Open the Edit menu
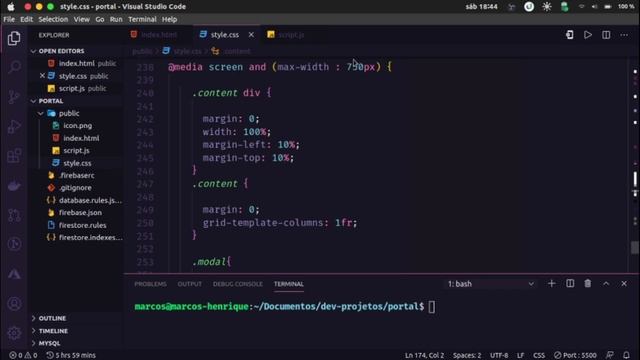The width and height of the screenshot is (640, 360). tap(27, 19)
